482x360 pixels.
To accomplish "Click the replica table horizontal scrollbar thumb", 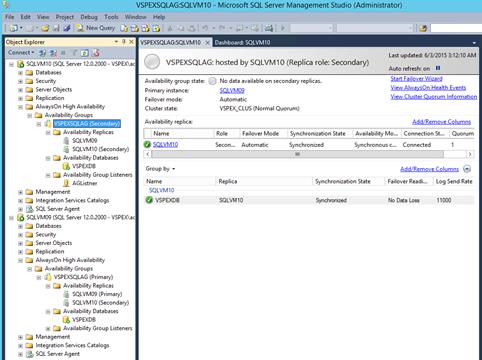I will pyautogui.click(x=297, y=154).
